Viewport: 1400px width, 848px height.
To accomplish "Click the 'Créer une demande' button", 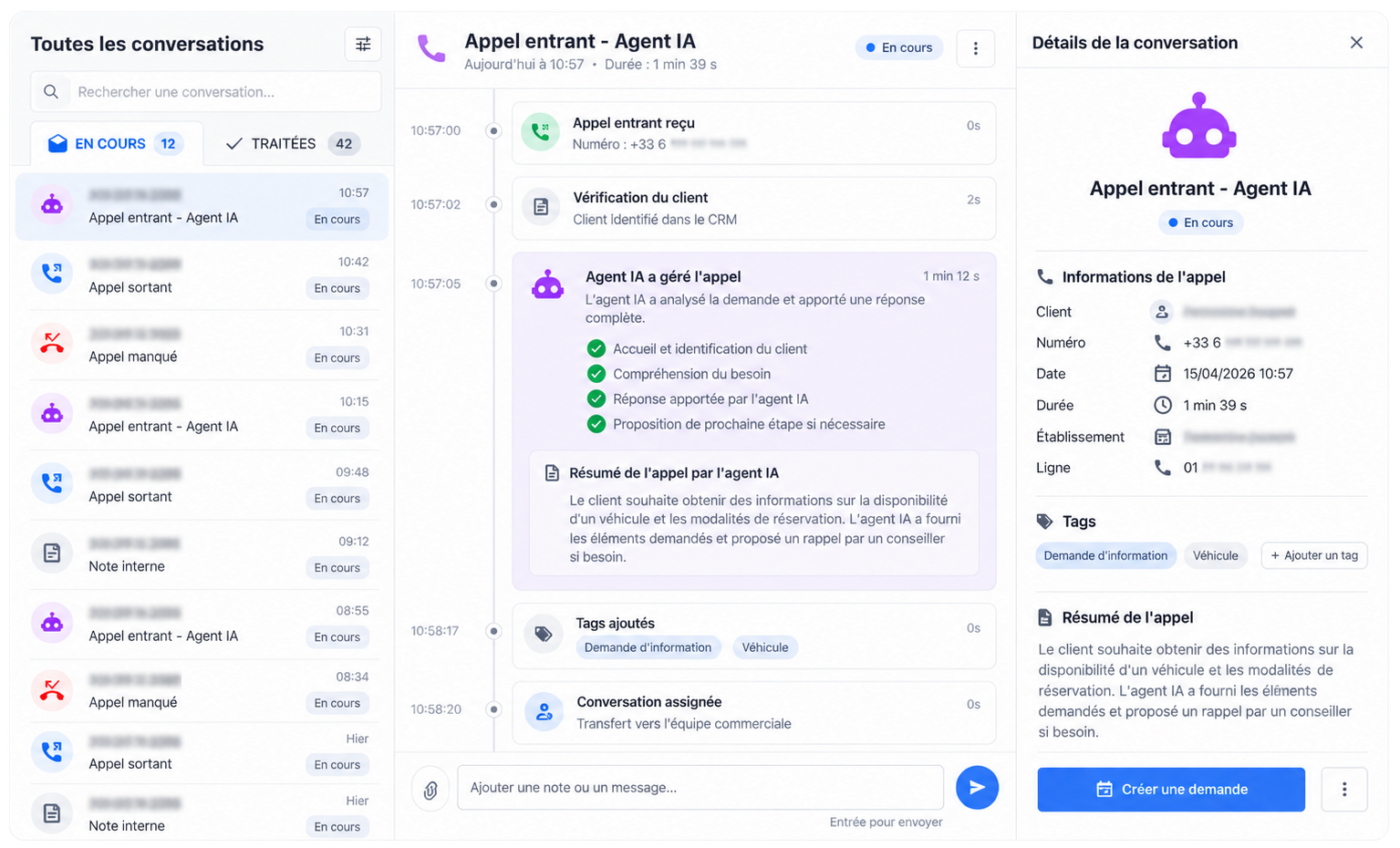I will coord(1171,790).
